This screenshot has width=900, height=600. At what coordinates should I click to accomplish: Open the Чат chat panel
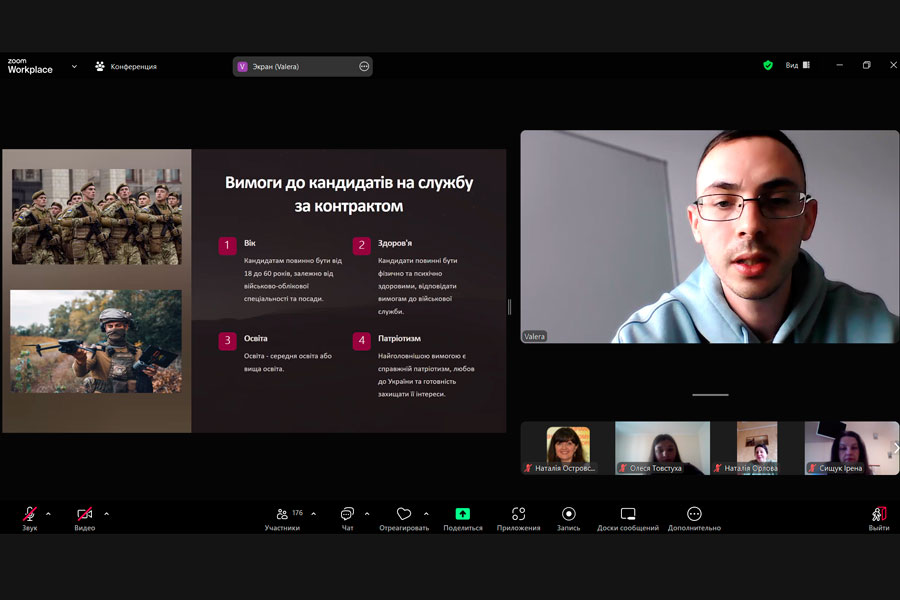[x=347, y=518]
